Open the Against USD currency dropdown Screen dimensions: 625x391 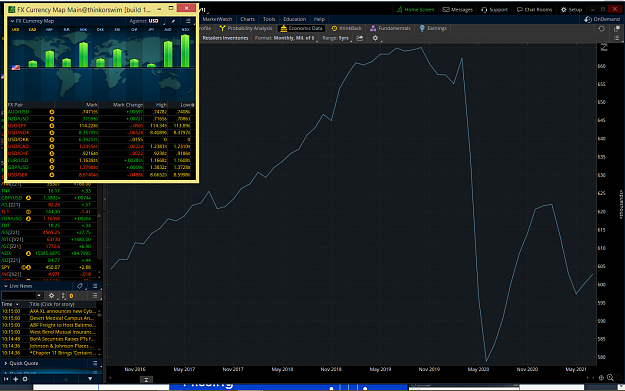click(147, 21)
